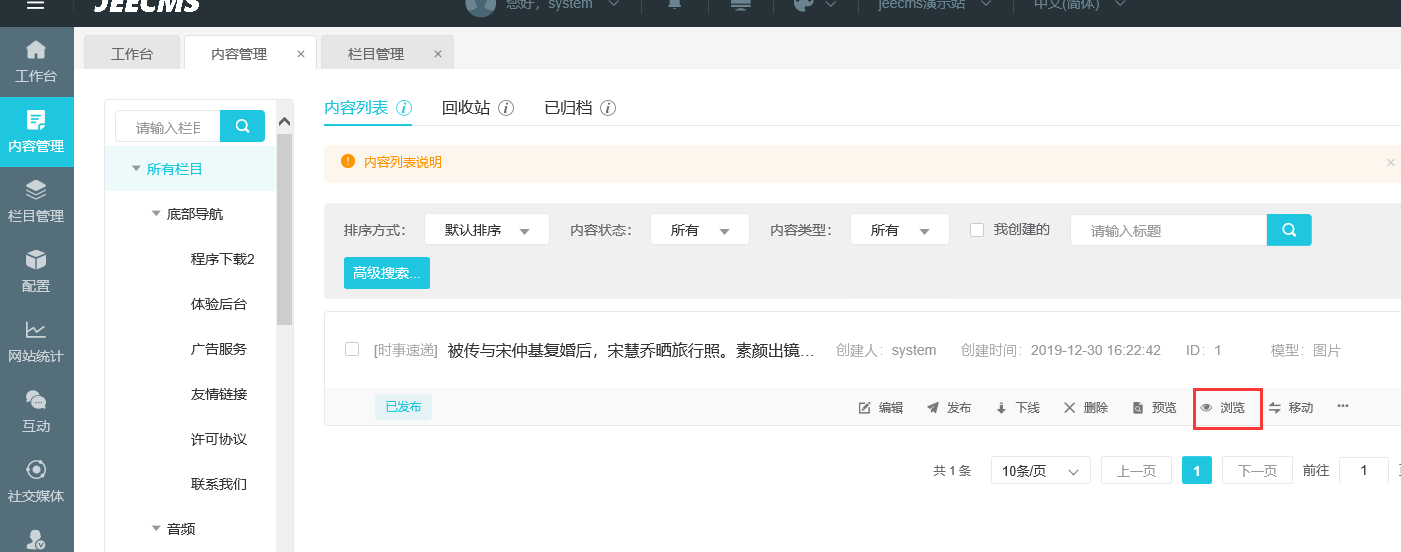This screenshot has height=552, width=1401.
Task: Check the 我创建的 checkbox
Action: tap(977, 230)
